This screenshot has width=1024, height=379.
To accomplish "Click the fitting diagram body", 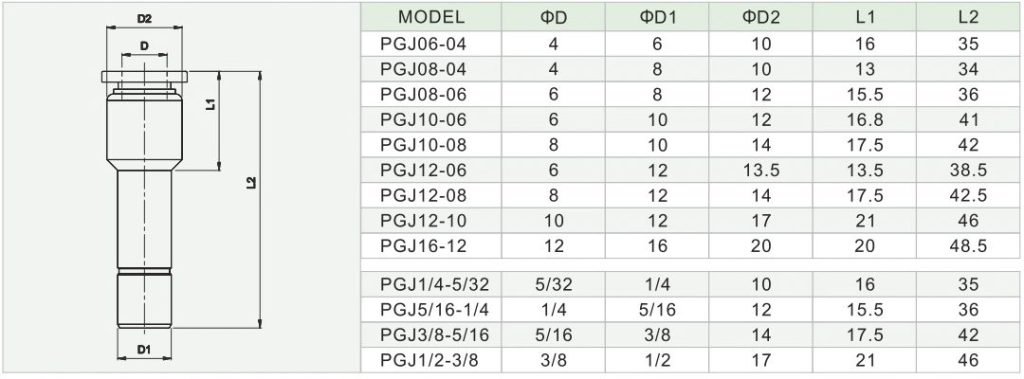I will [144, 198].
